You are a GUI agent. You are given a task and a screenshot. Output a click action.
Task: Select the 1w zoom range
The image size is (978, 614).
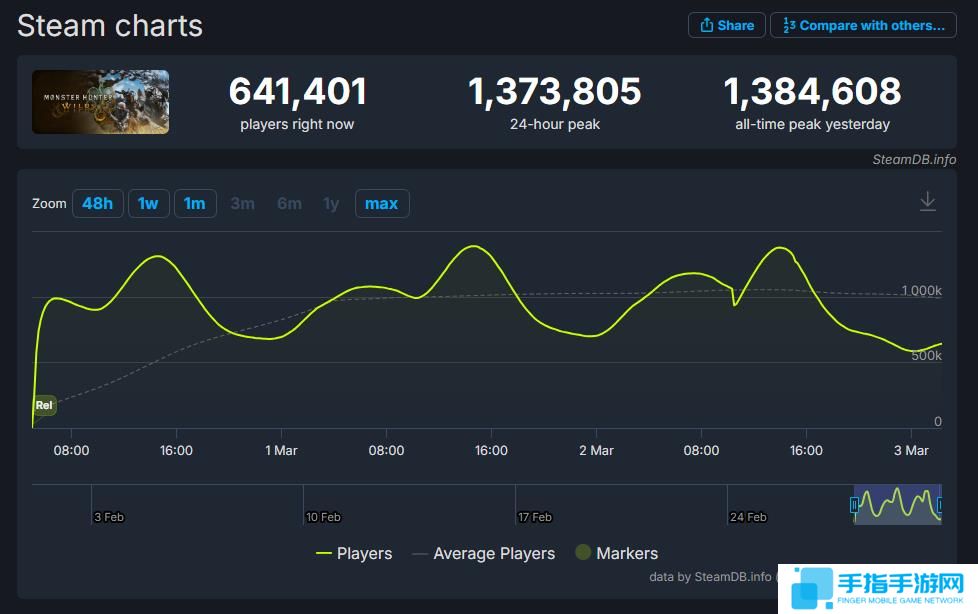coord(148,204)
